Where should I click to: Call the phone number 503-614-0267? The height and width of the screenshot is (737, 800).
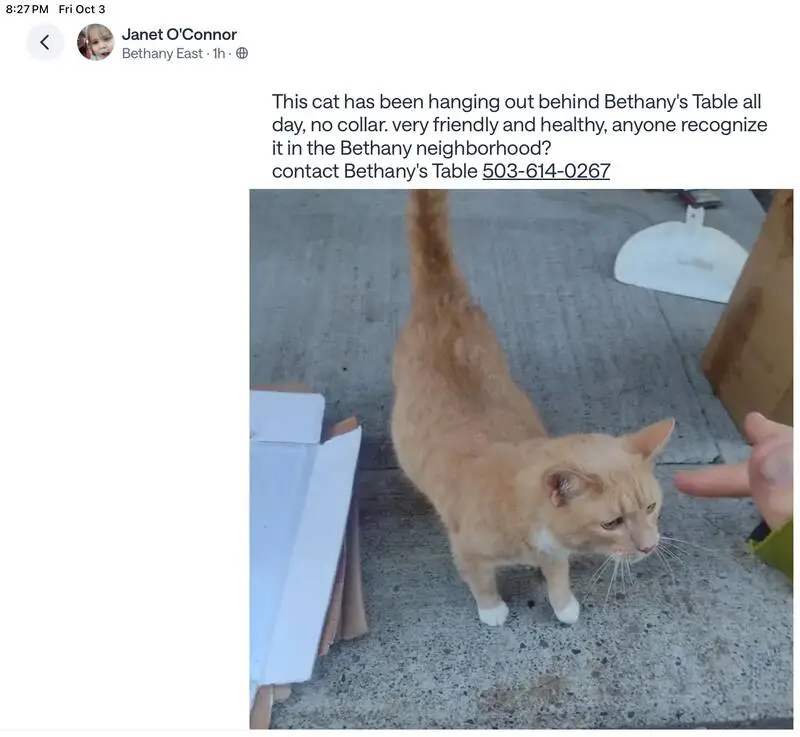click(546, 171)
